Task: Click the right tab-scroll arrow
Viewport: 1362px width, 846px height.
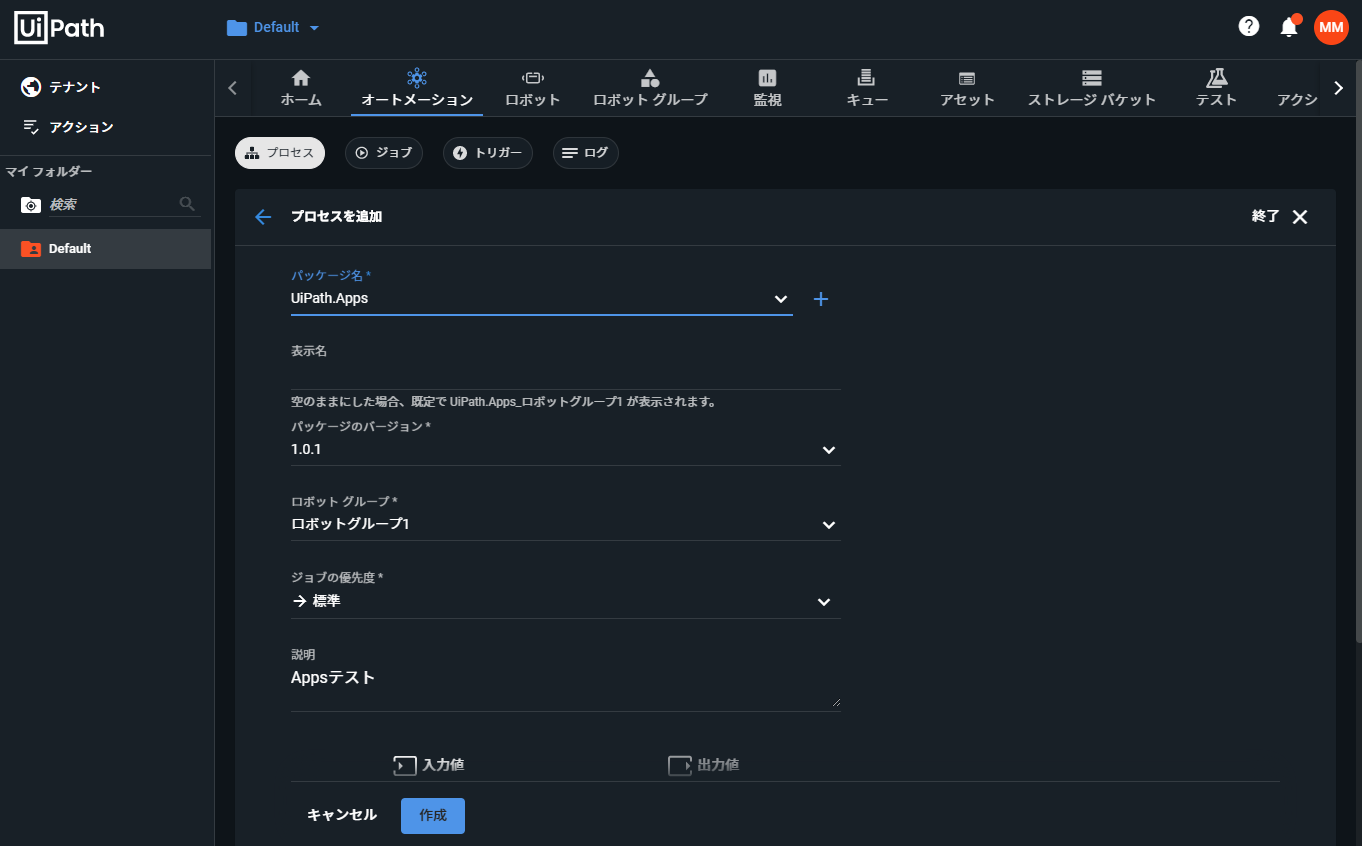Action: click(1339, 88)
